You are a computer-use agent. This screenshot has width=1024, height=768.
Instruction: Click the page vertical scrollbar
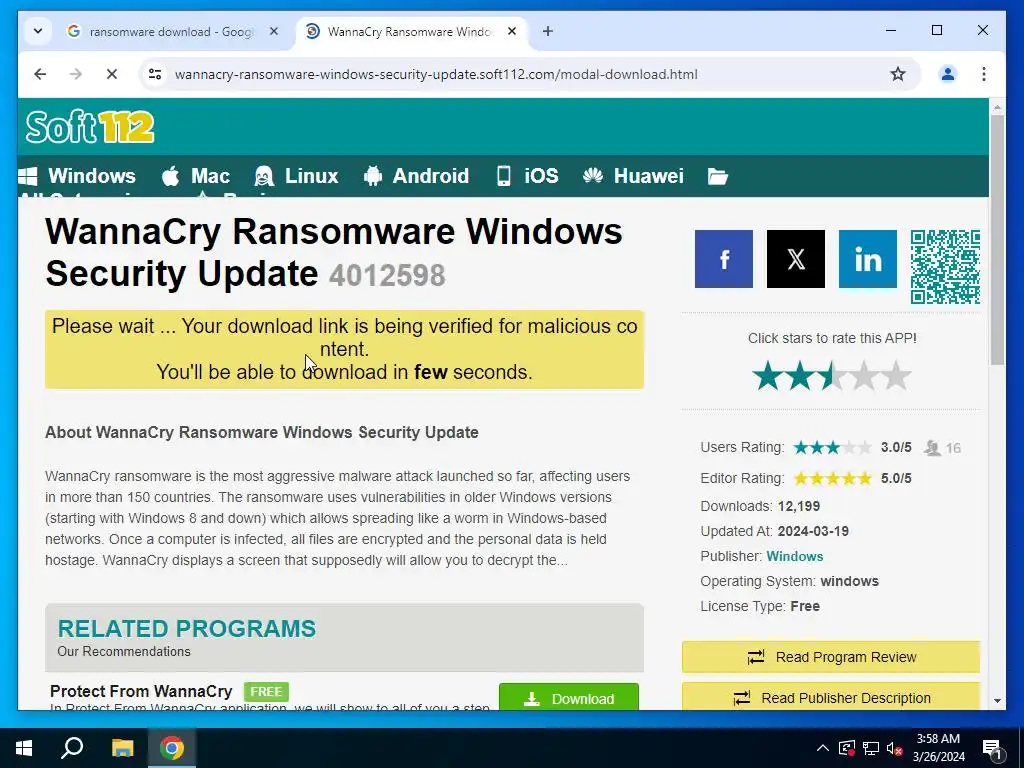(x=997, y=238)
